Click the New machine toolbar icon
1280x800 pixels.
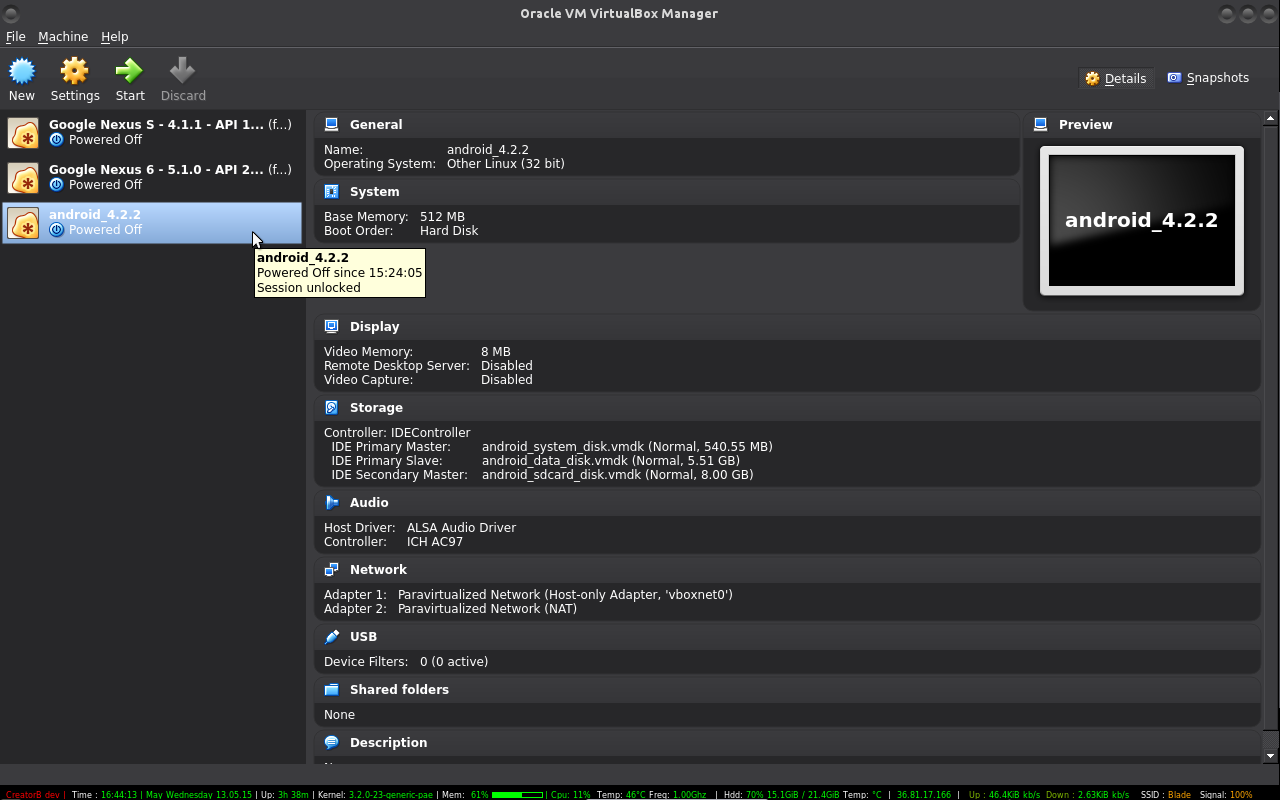click(x=22, y=71)
